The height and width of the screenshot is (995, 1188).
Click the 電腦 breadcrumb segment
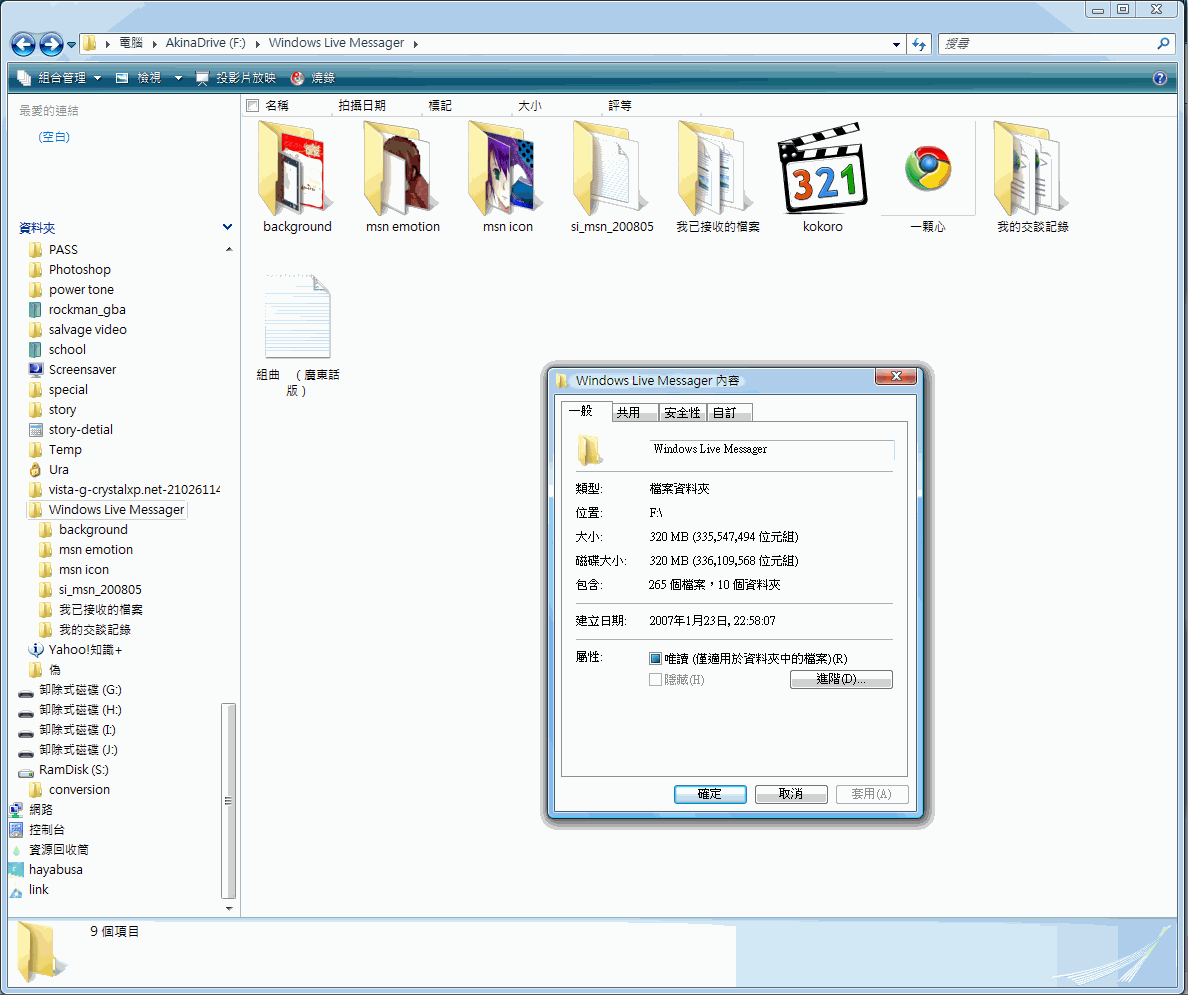131,43
